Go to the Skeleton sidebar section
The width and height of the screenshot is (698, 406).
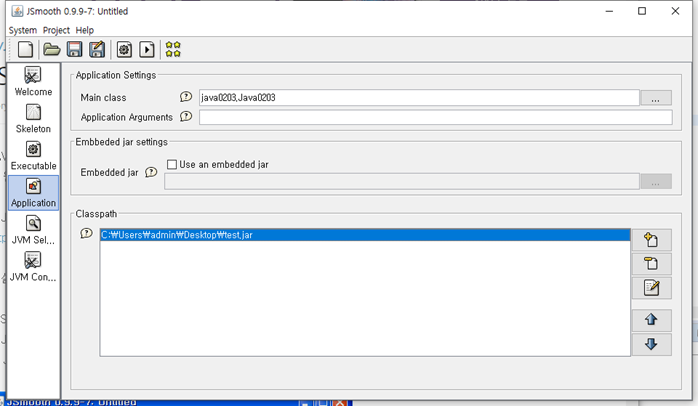click(33, 119)
